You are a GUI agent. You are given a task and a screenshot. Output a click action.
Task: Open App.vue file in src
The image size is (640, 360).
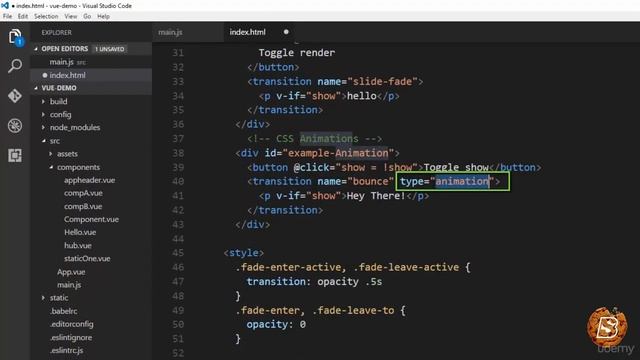[71, 272]
